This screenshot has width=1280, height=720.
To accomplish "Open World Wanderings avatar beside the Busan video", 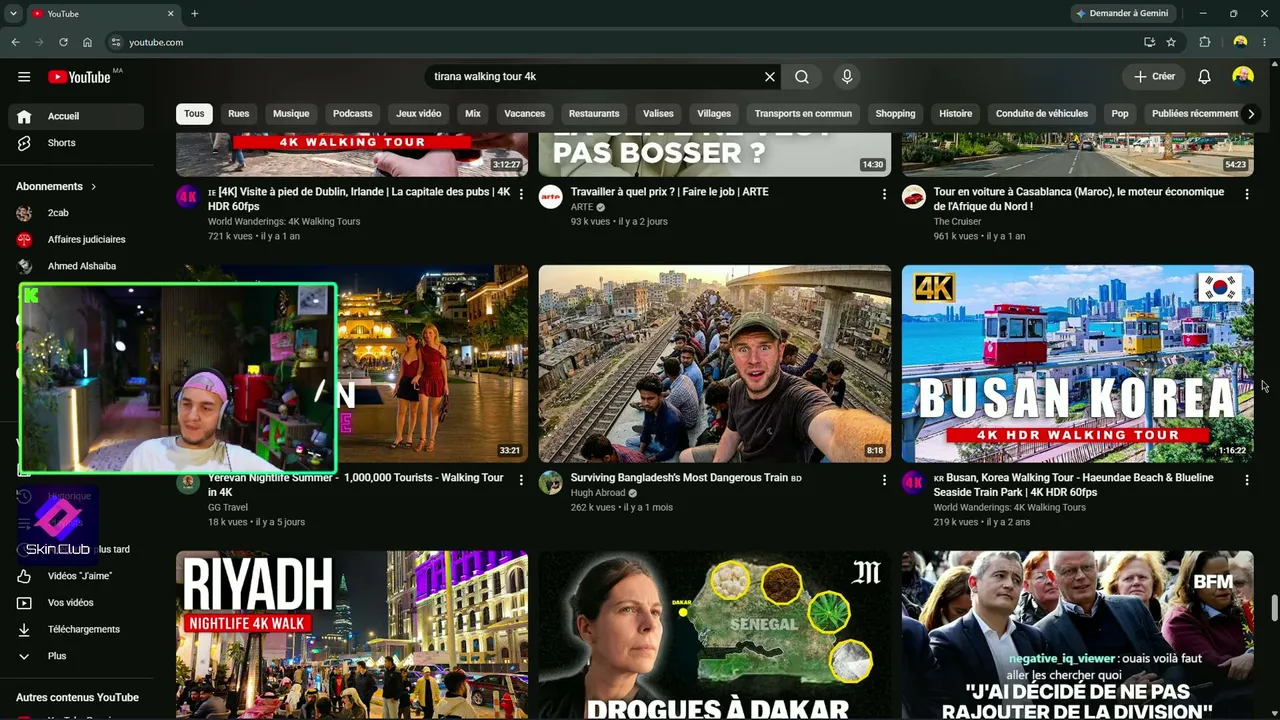I will tap(914, 483).
